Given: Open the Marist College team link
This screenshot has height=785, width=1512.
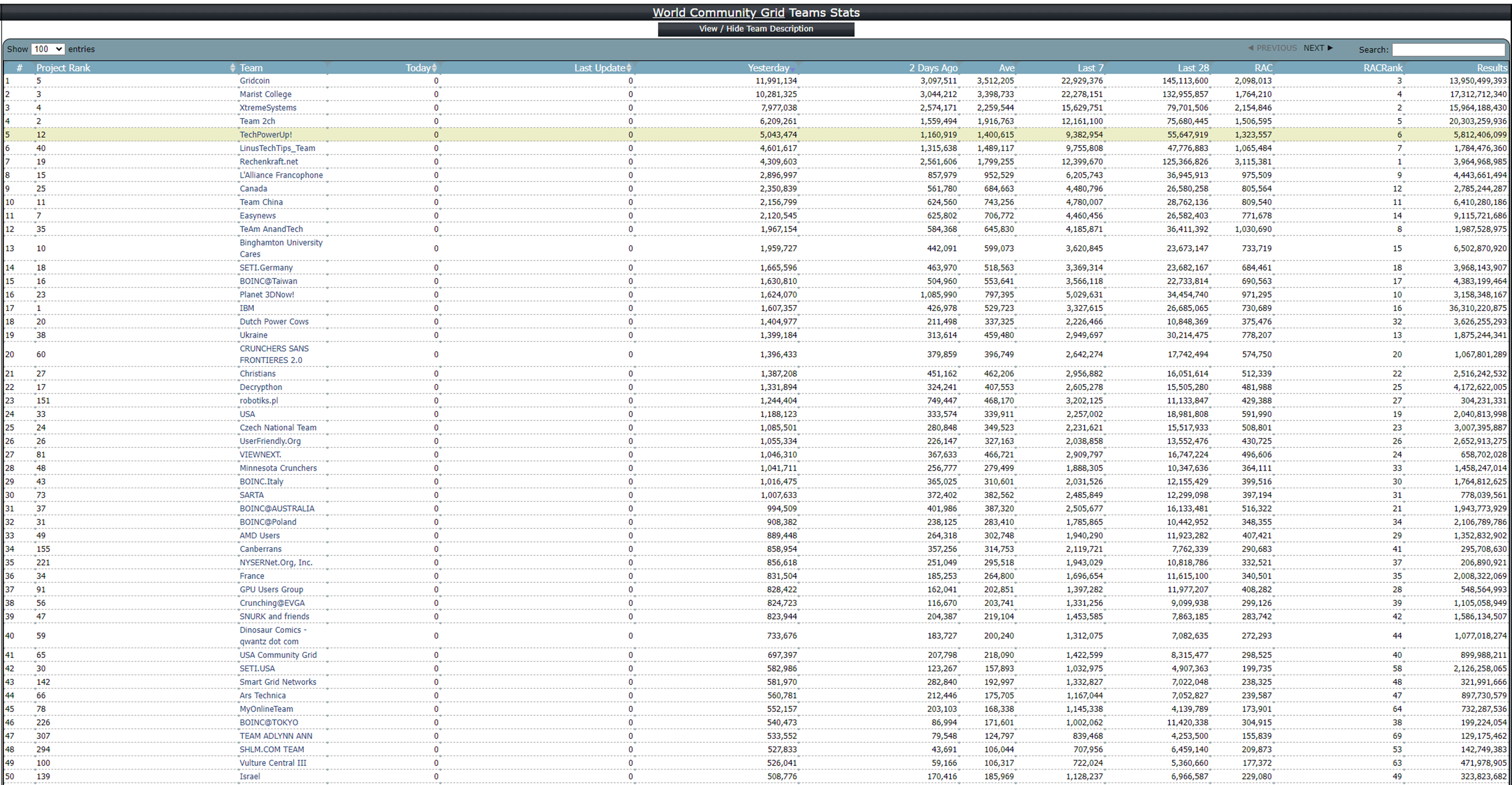Looking at the screenshot, I should tap(265, 95).
